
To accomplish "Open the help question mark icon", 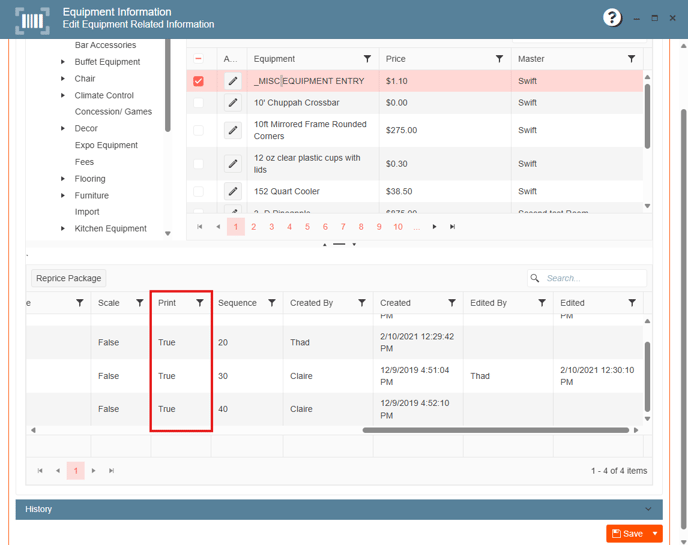I will coord(612,18).
